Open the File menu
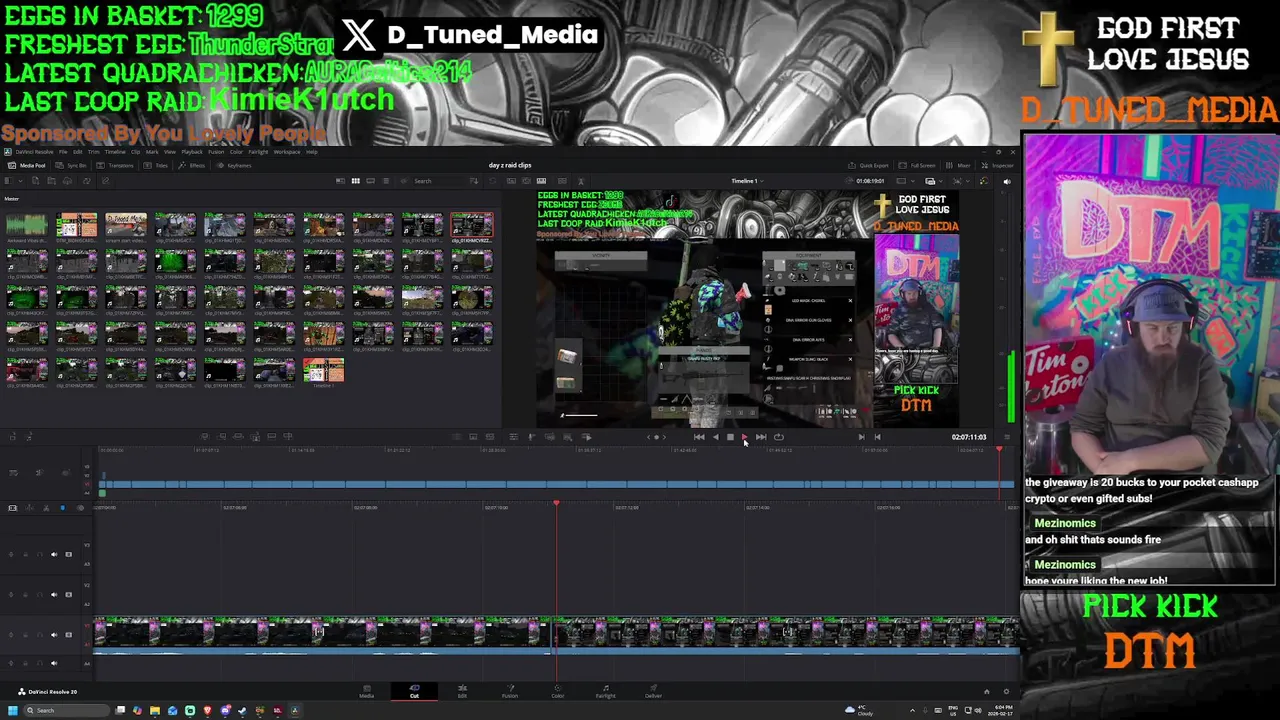 pos(63,152)
